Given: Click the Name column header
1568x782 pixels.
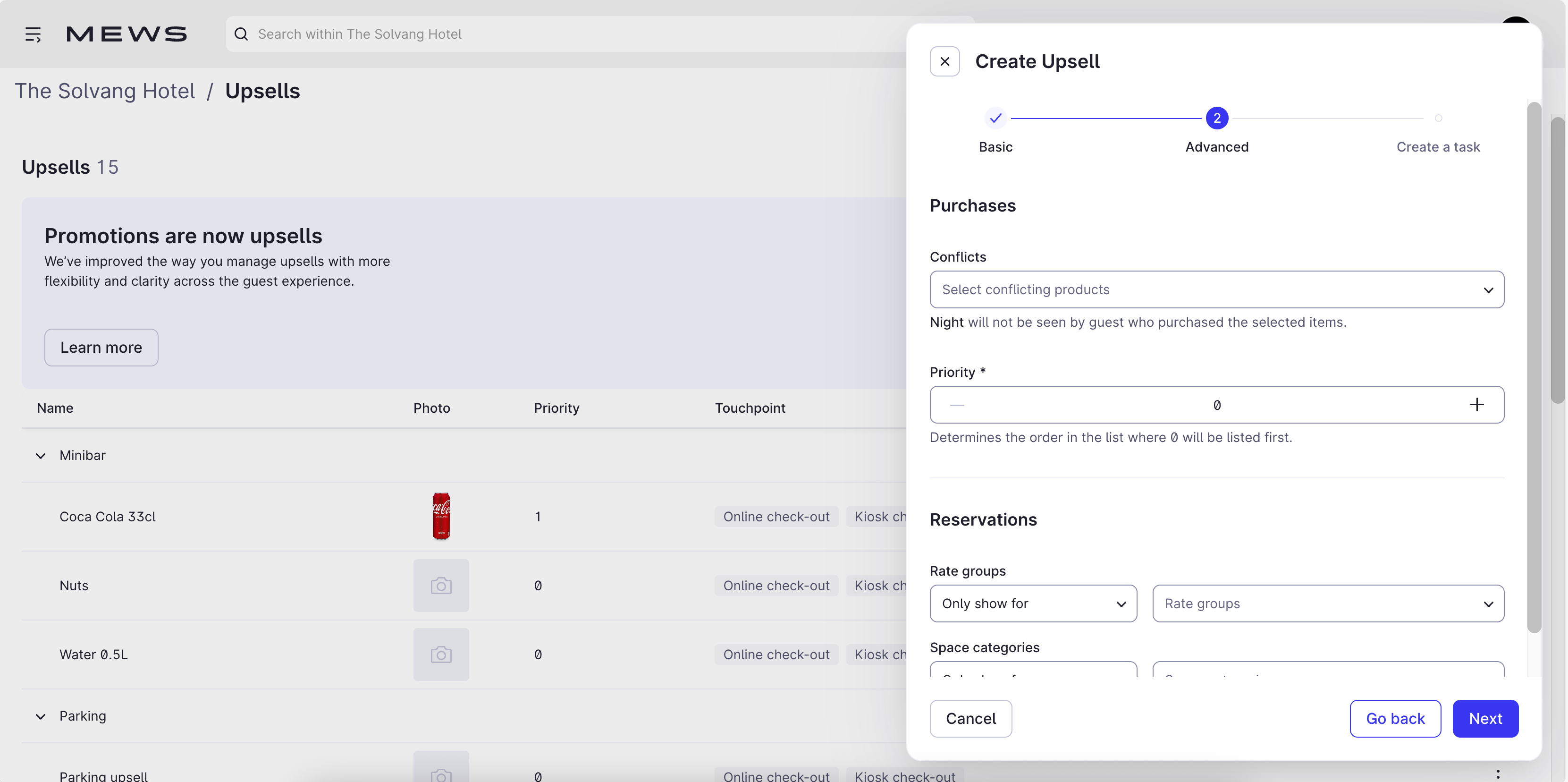Looking at the screenshot, I should [x=55, y=408].
